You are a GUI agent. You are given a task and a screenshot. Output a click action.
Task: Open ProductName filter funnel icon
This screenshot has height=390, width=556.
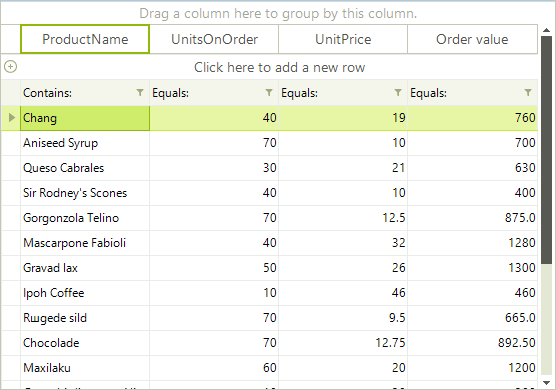pyautogui.click(x=140, y=93)
